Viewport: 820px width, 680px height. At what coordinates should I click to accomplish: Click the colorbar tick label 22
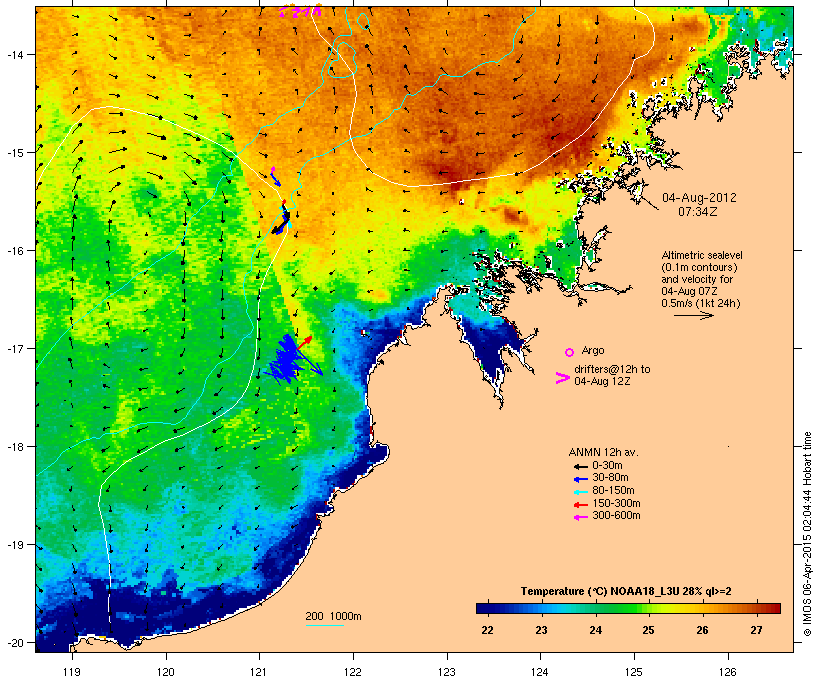click(x=487, y=630)
